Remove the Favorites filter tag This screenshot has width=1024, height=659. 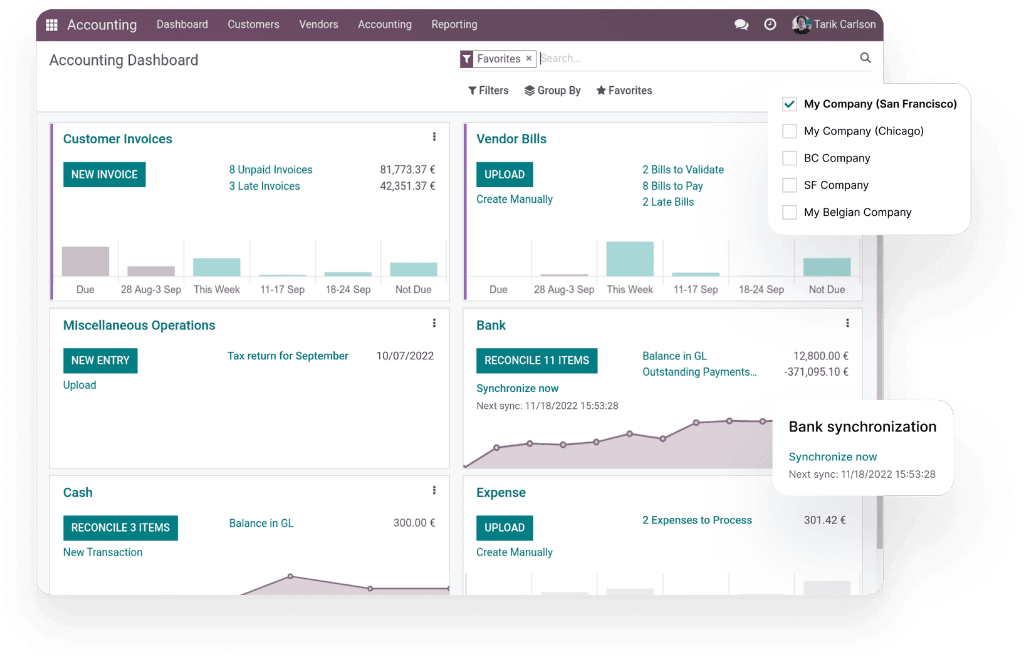[x=529, y=59]
